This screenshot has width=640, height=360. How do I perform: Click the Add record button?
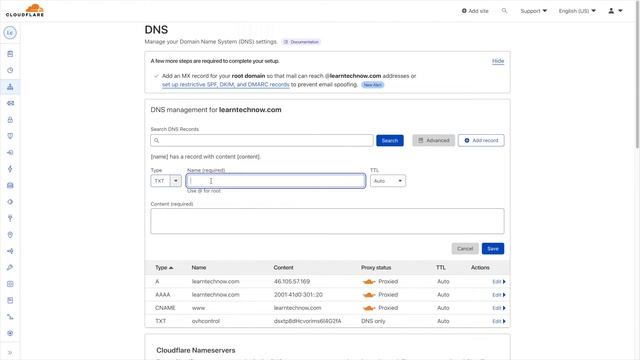pyautogui.click(x=481, y=140)
